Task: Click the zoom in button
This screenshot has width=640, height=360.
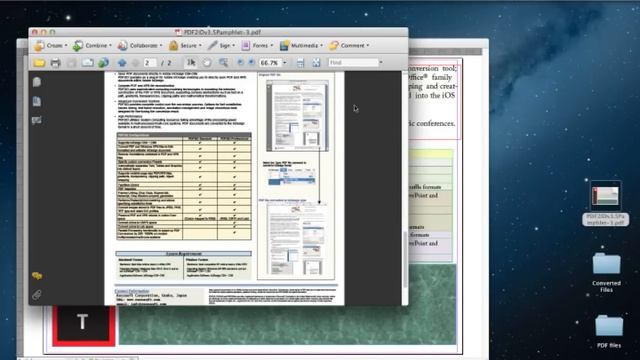Action: 251,62
